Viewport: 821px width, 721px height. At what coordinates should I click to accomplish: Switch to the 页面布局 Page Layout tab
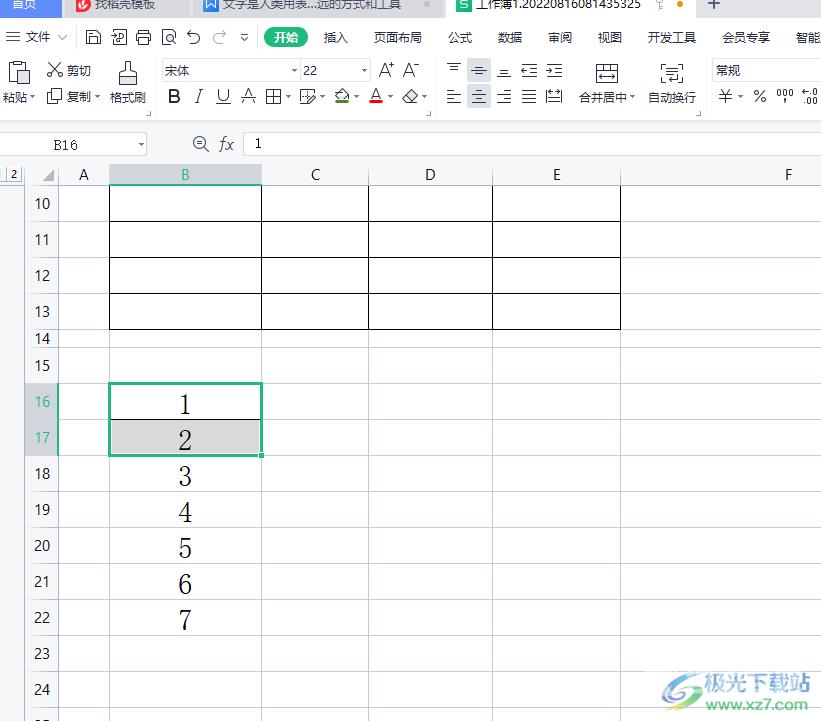[x=397, y=37]
